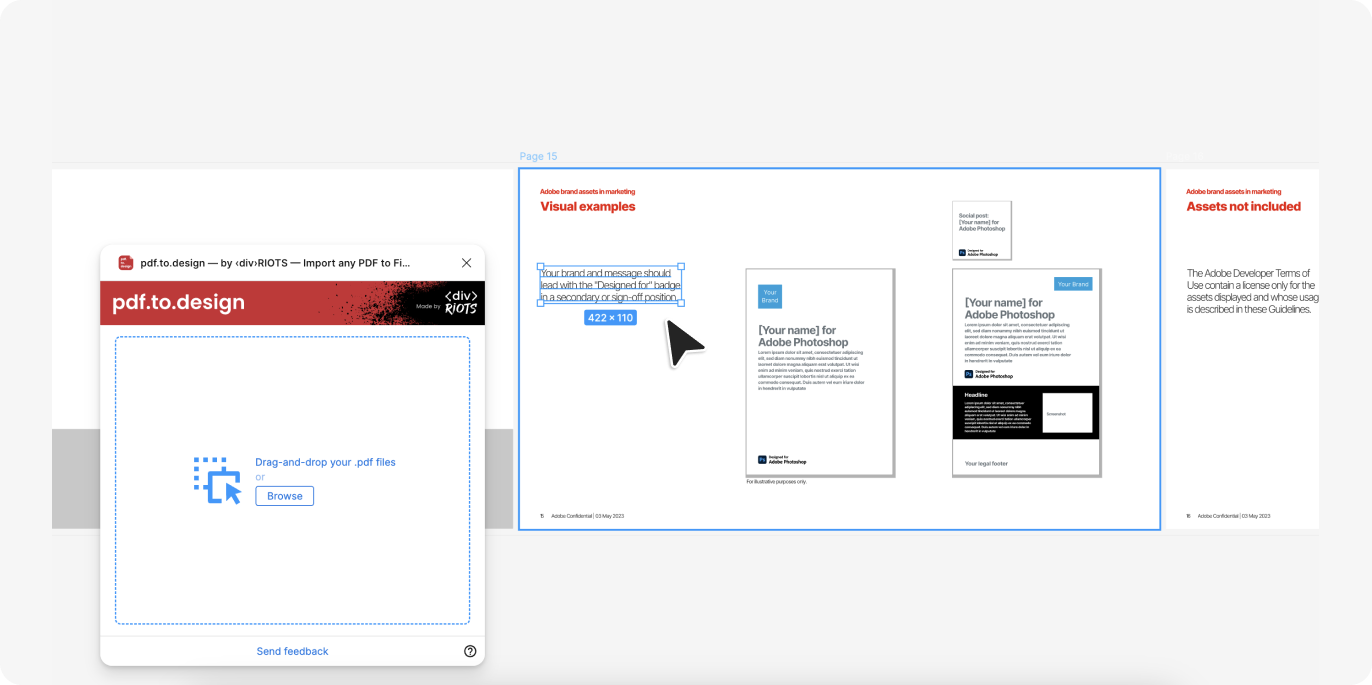1372x685 pixels.
Task: Click the div RIOTS logo in banner
Action: [x=461, y=303]
